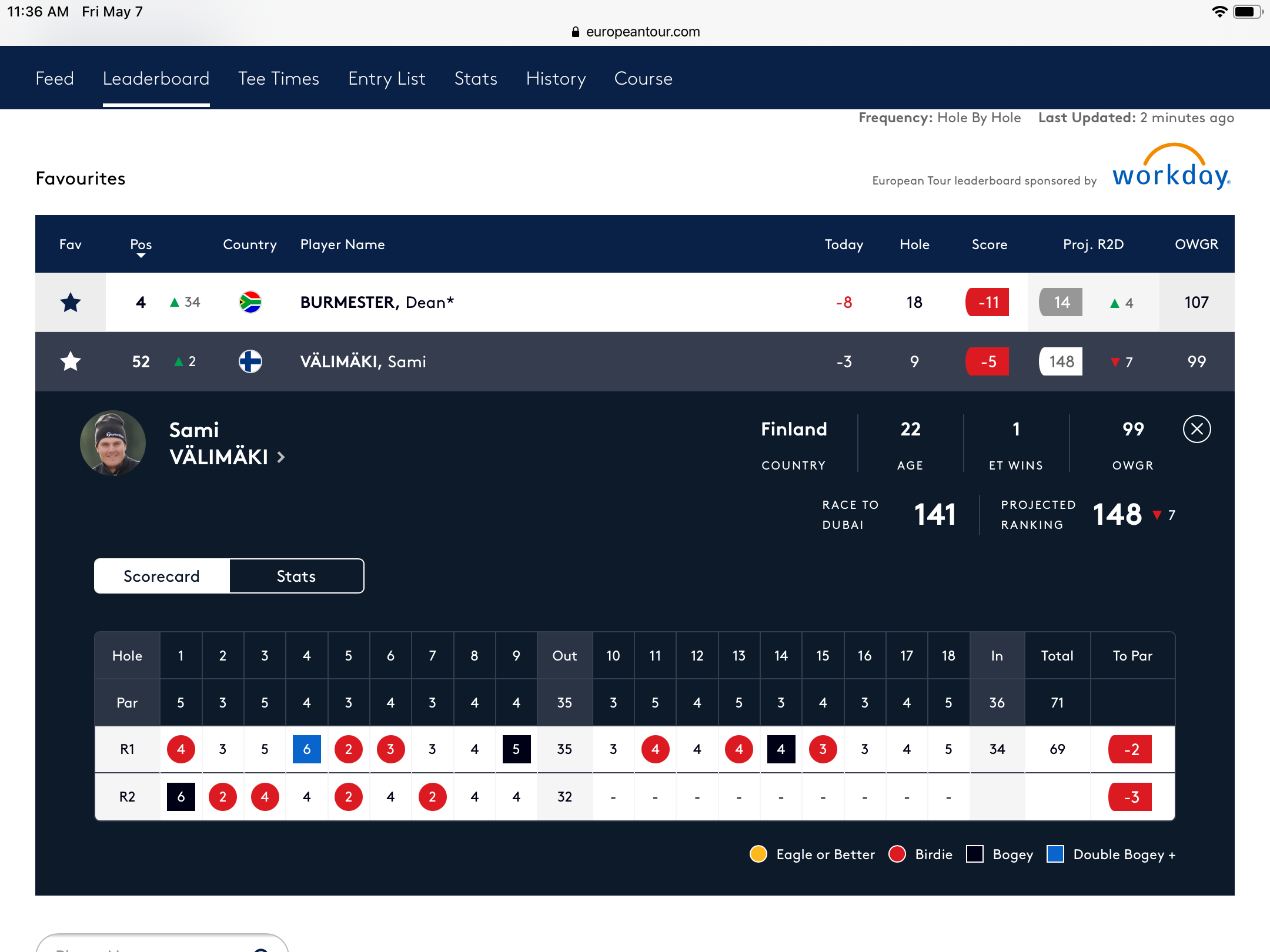Click the Välimäki player name link
Image resolution: width=1270 pixels, height=952 pixels.
tap(363, 361)
